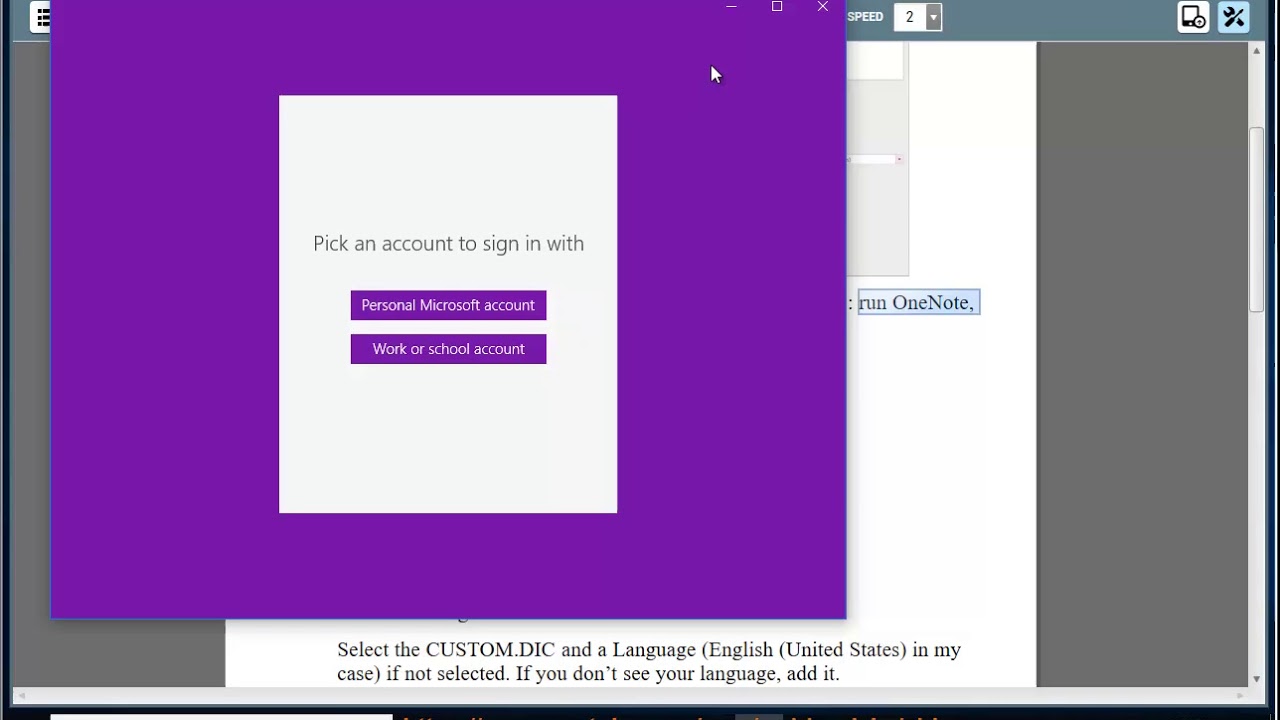Click the highlighted 'run OneNote,' text

point(917,302)
